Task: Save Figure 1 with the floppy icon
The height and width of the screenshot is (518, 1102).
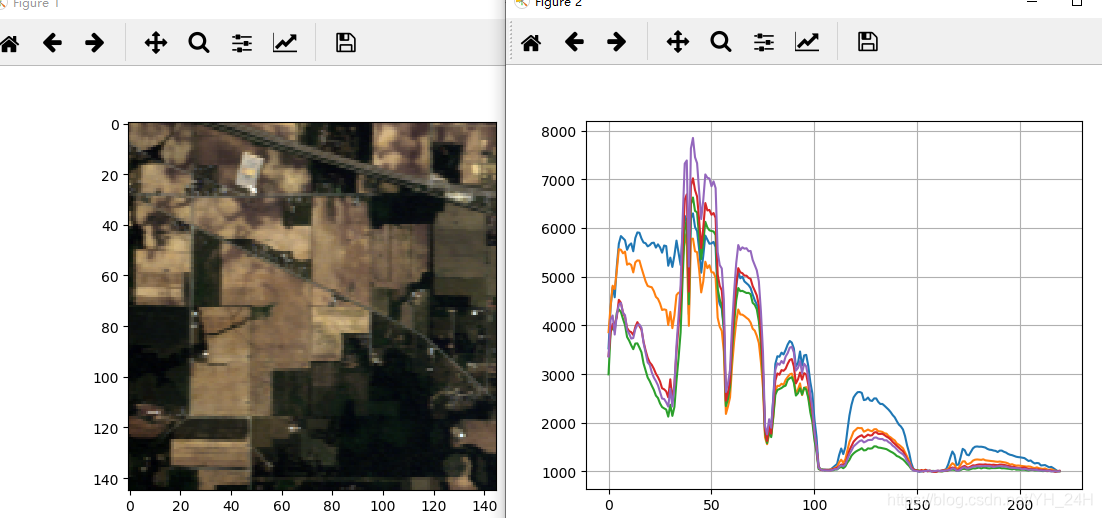Action: (x=345, y=44)
